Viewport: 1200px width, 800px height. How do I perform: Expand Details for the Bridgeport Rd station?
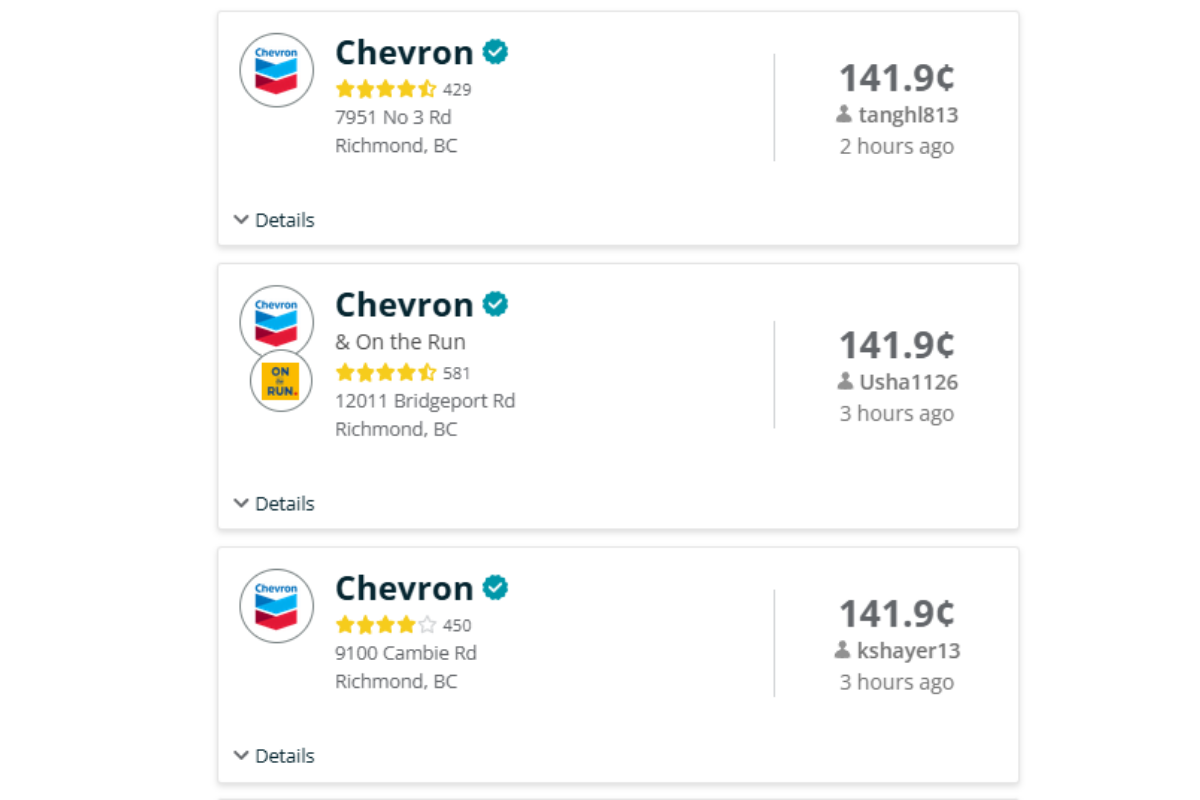click(x=273, y=503)
